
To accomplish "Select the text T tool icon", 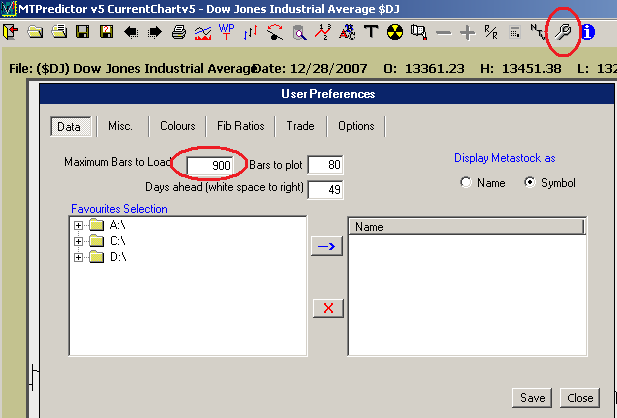I will click(371, 32).
